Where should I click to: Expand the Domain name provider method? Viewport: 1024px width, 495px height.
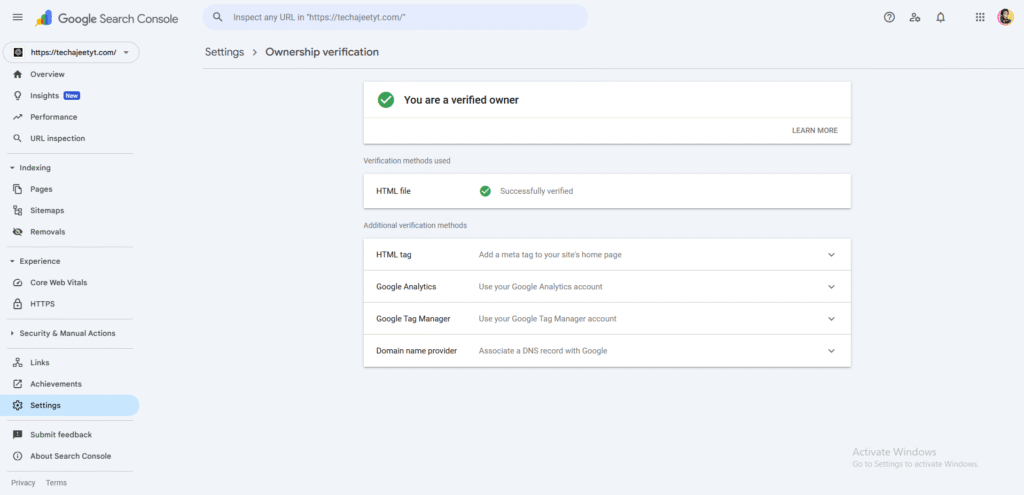point(830,351)
